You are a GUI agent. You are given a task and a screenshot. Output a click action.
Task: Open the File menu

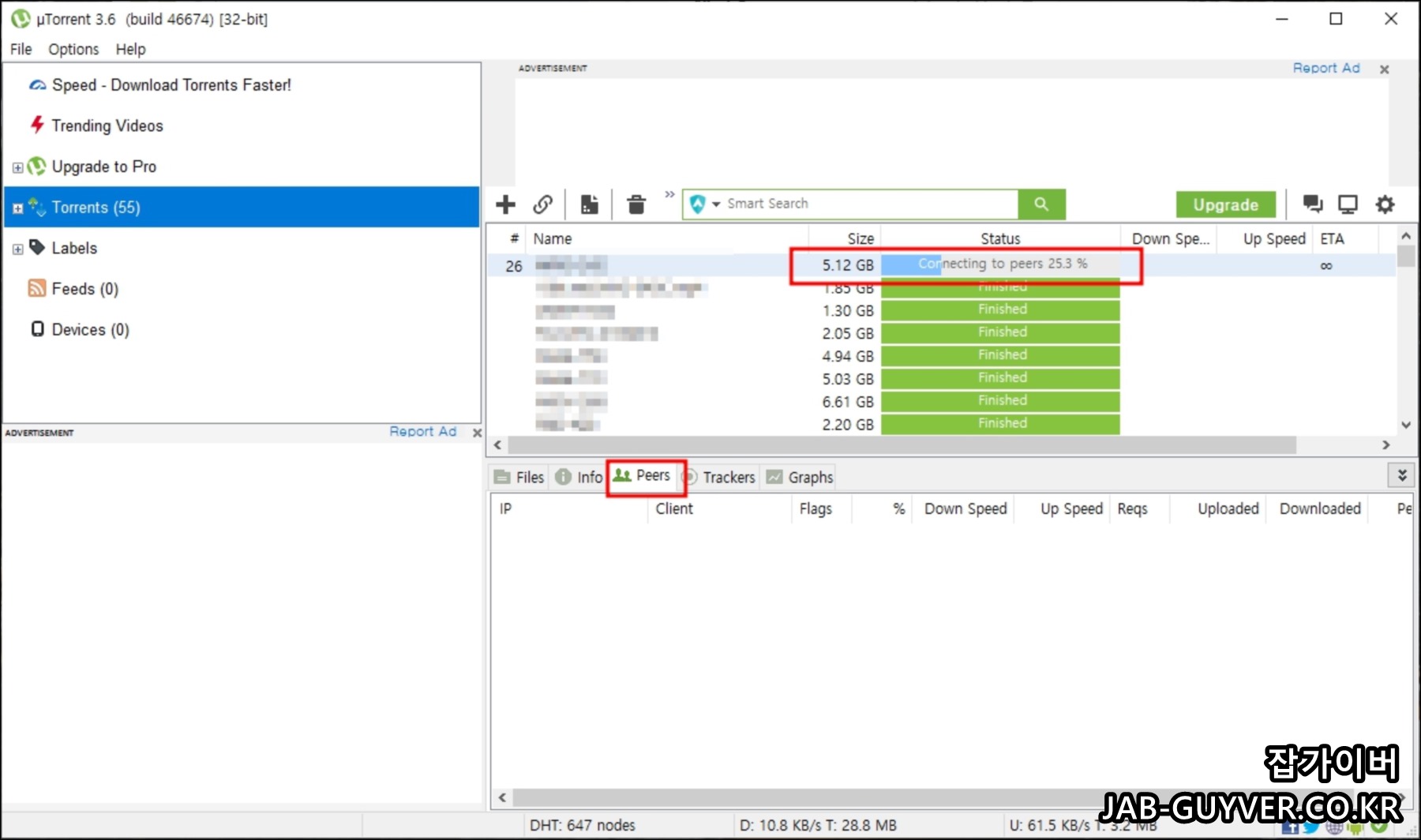click(x=21, y=49)
